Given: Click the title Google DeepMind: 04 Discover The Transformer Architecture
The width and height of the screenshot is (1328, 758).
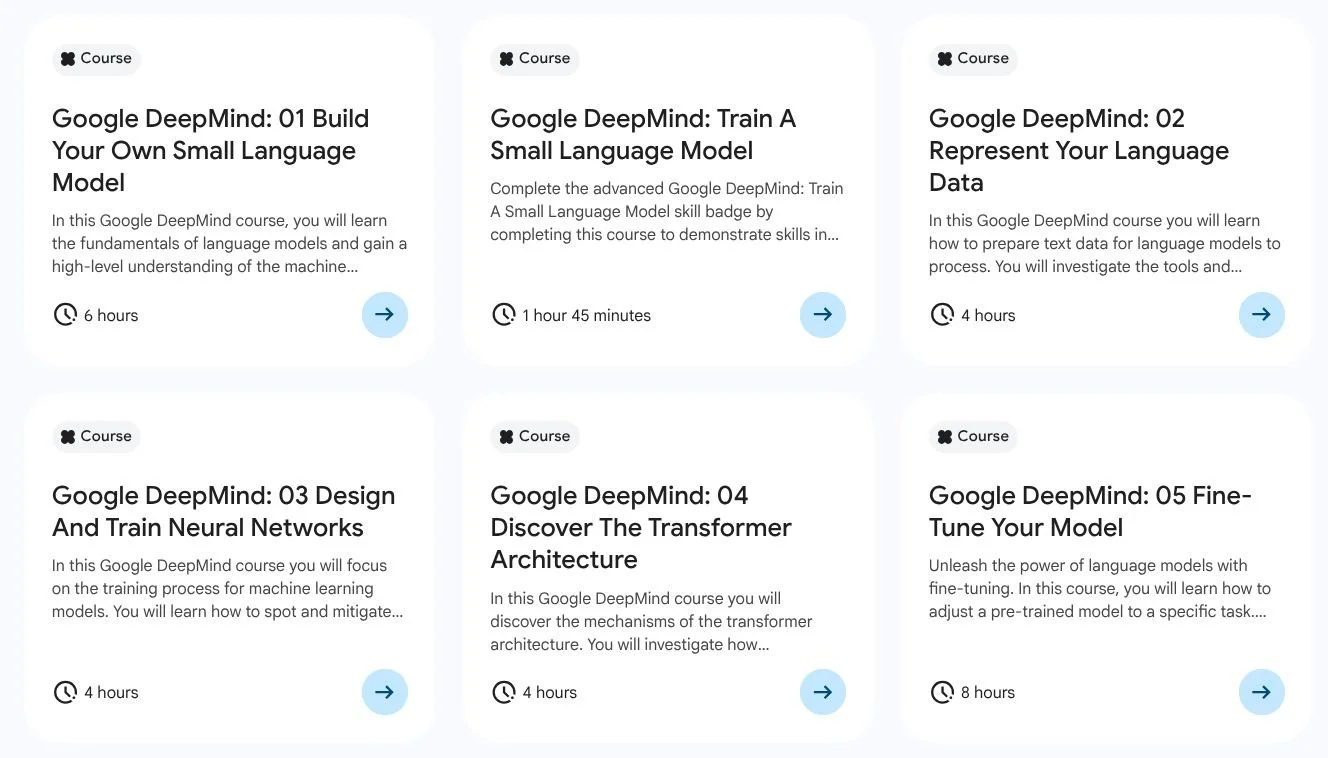Looking at the screenshot, I should click(x=641, y=527).
